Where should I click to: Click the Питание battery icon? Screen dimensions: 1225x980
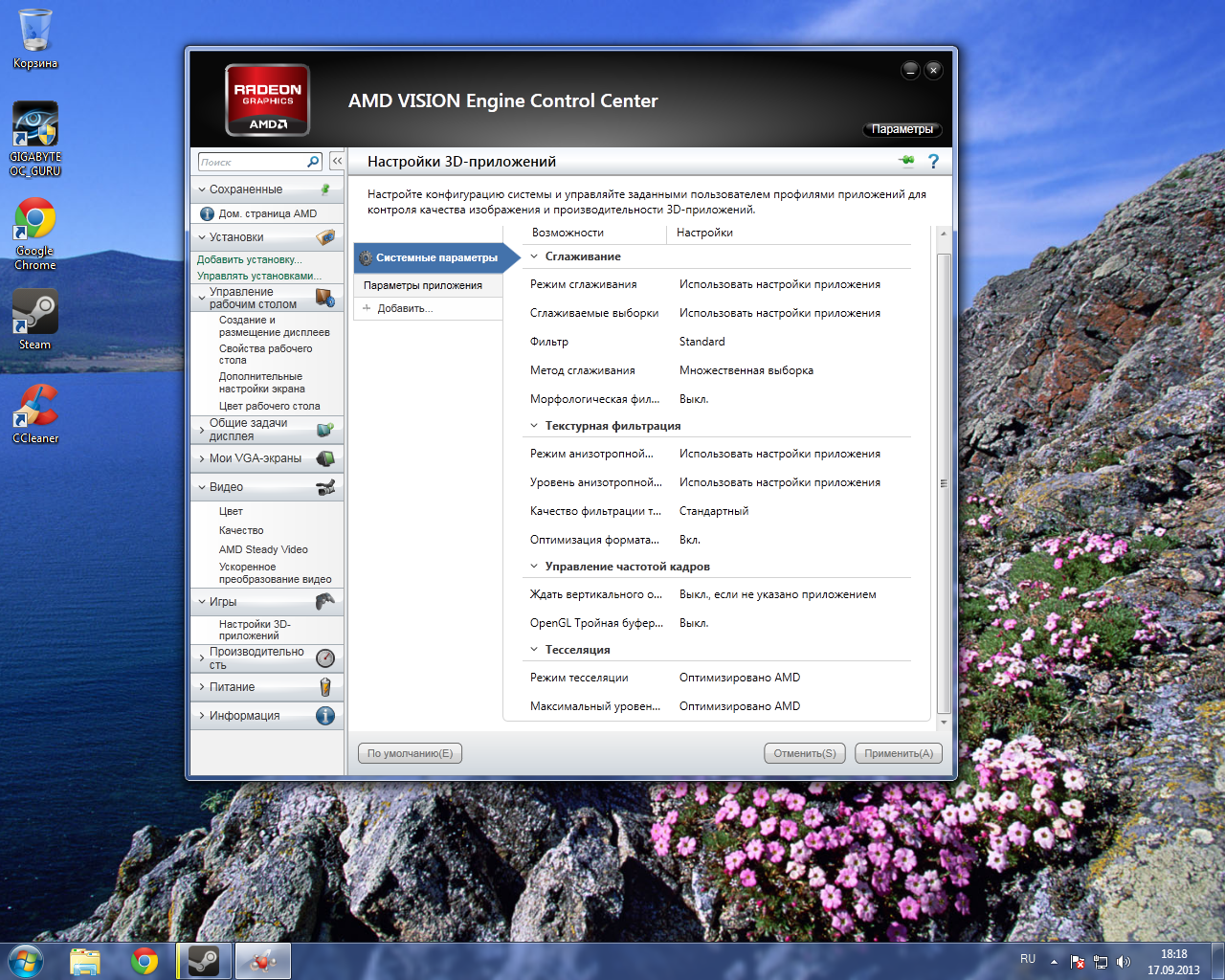click(x=325, y=687)
